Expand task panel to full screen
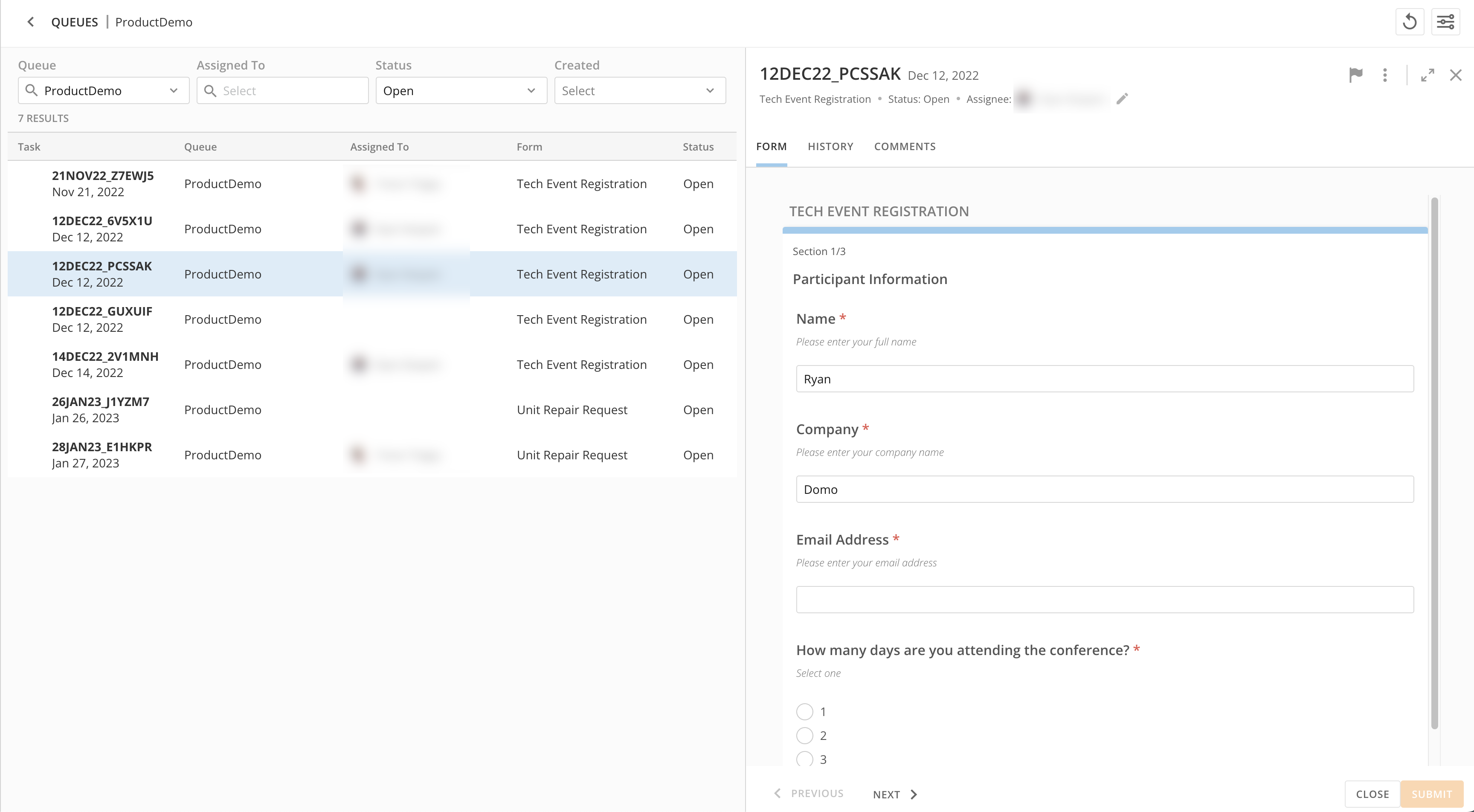The width and height of the screenshot is (1474, 812). tap(1428, 75)
